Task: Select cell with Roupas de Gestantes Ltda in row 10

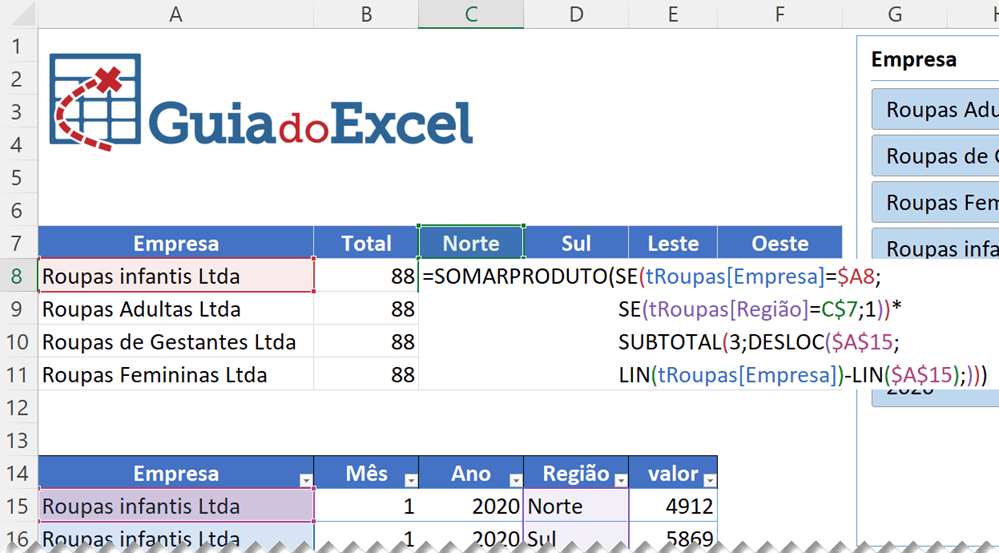Action: coord(175,342)
